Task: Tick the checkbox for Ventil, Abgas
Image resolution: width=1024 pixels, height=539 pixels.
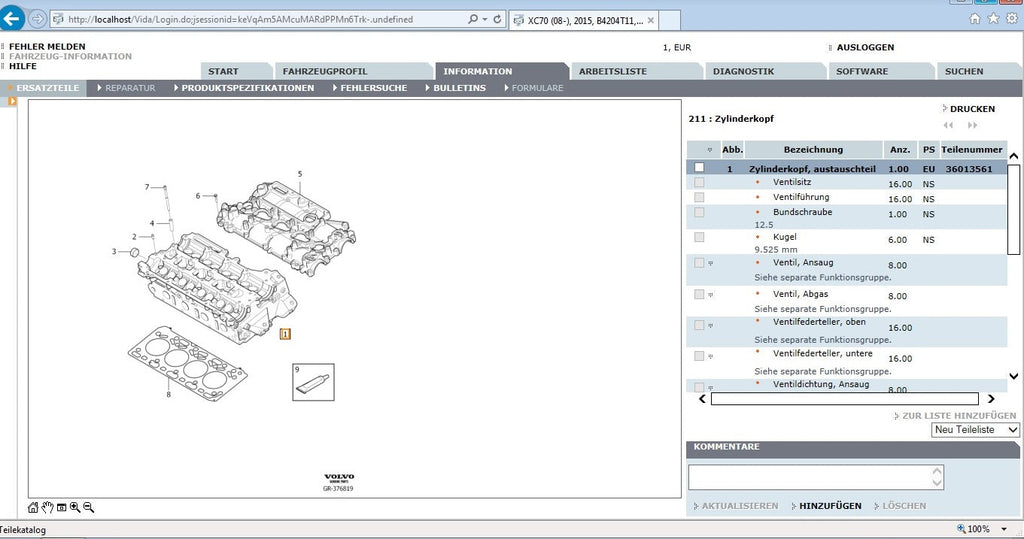Action: pos(699,294)
